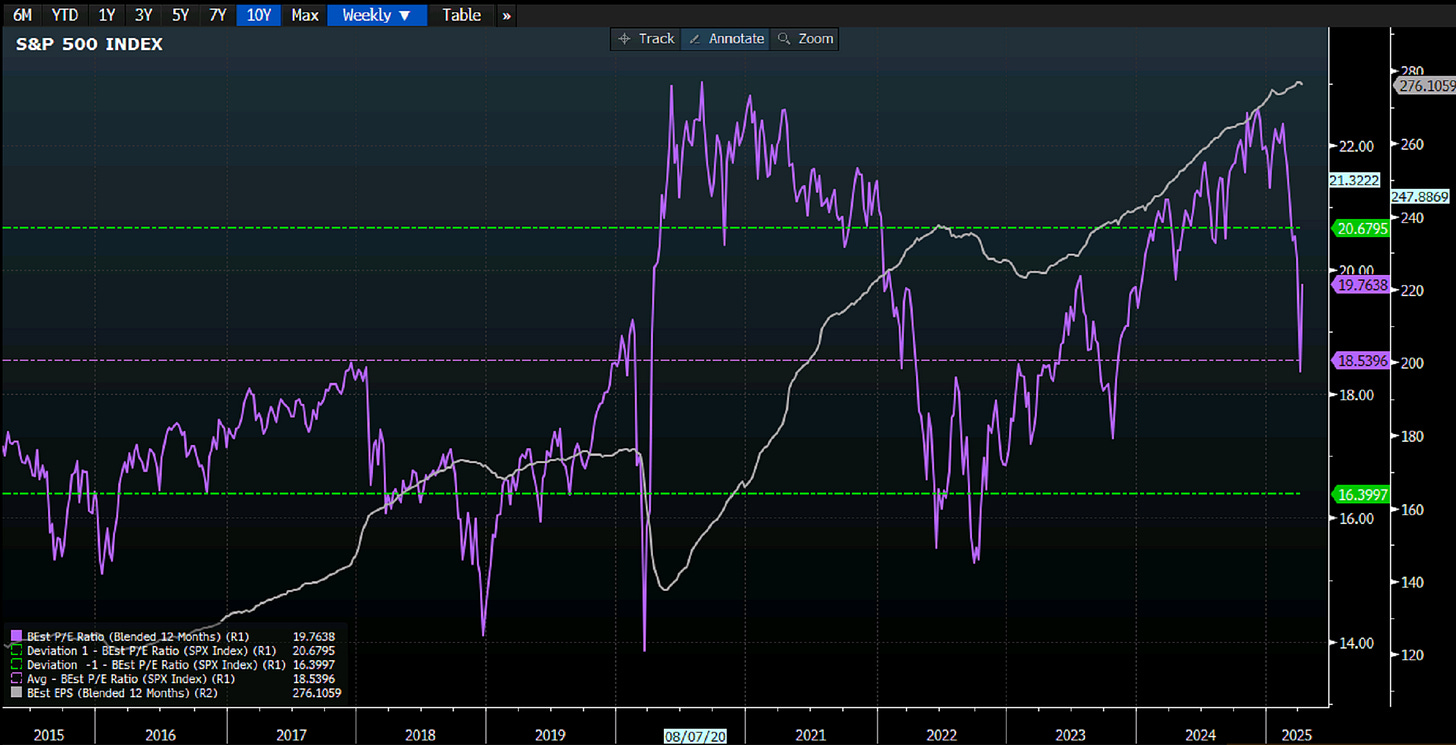
Task: Choose the 7Y time range
Action: point(217,15)
